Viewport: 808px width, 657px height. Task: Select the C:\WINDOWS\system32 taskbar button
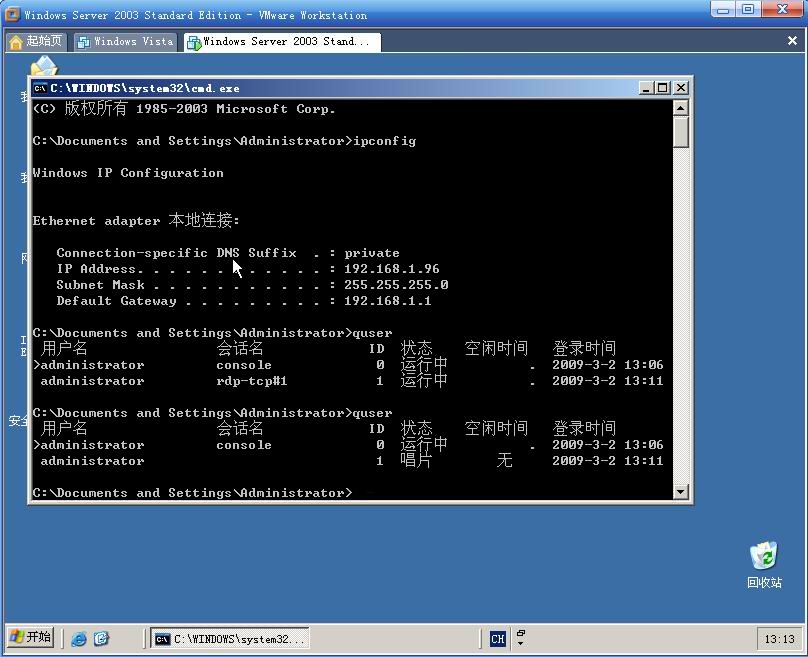pyautogui.click(x=228, y=638)
